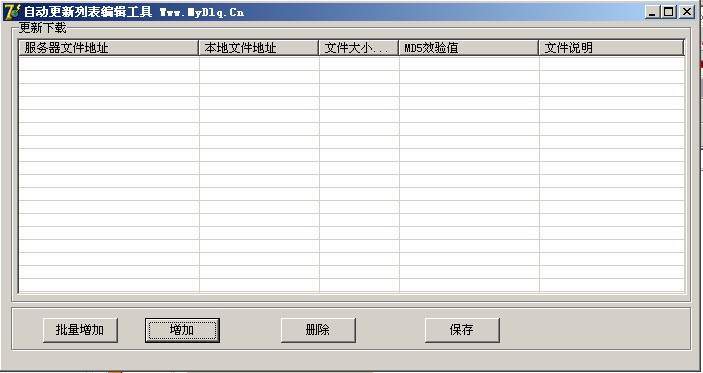Maximize the update list editor window
The width and height of the screenshot is (703, 373).
pyautogui.click(x=668, y=12)
